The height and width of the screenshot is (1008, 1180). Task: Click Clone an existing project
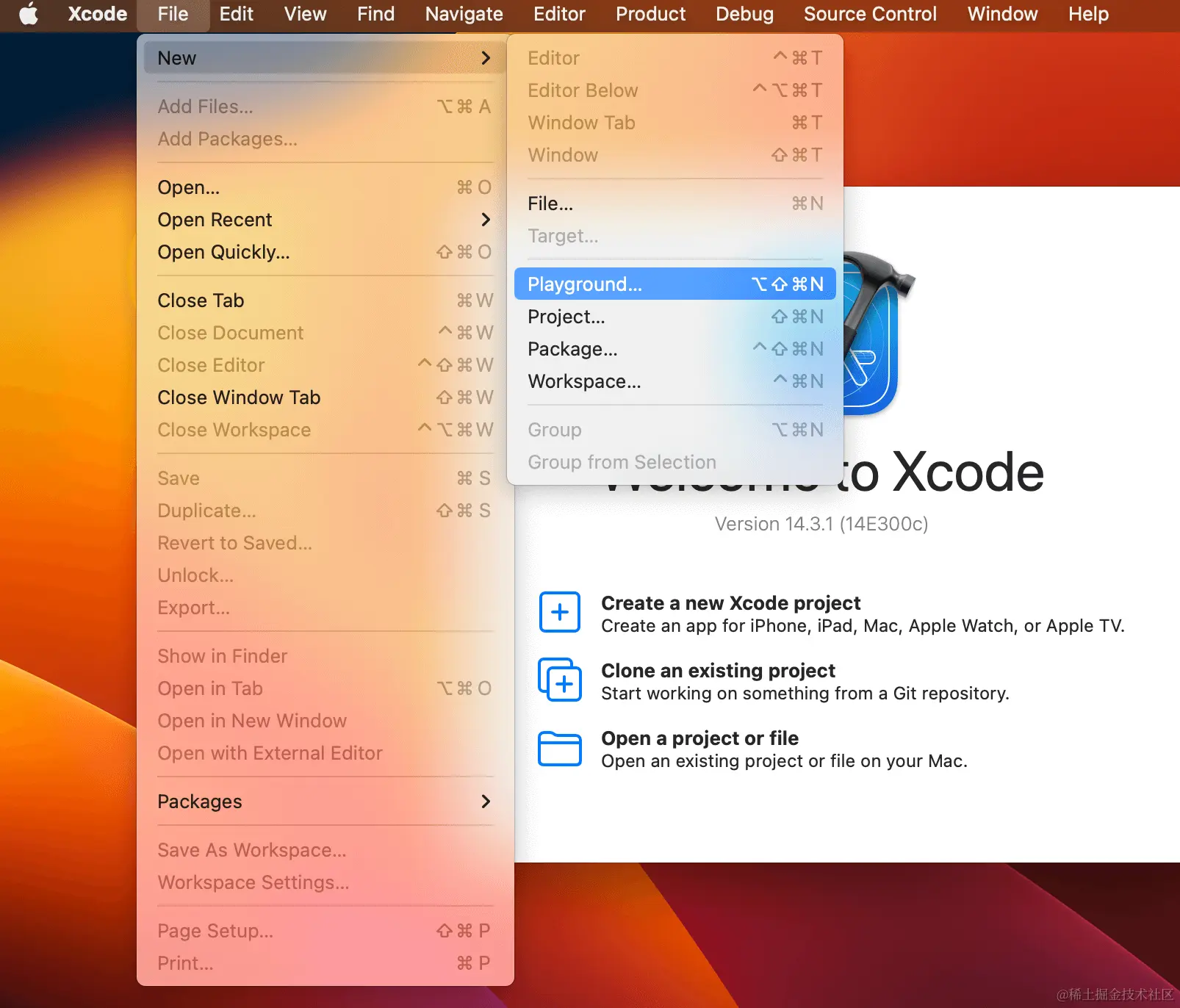click(x=719, y=671)
